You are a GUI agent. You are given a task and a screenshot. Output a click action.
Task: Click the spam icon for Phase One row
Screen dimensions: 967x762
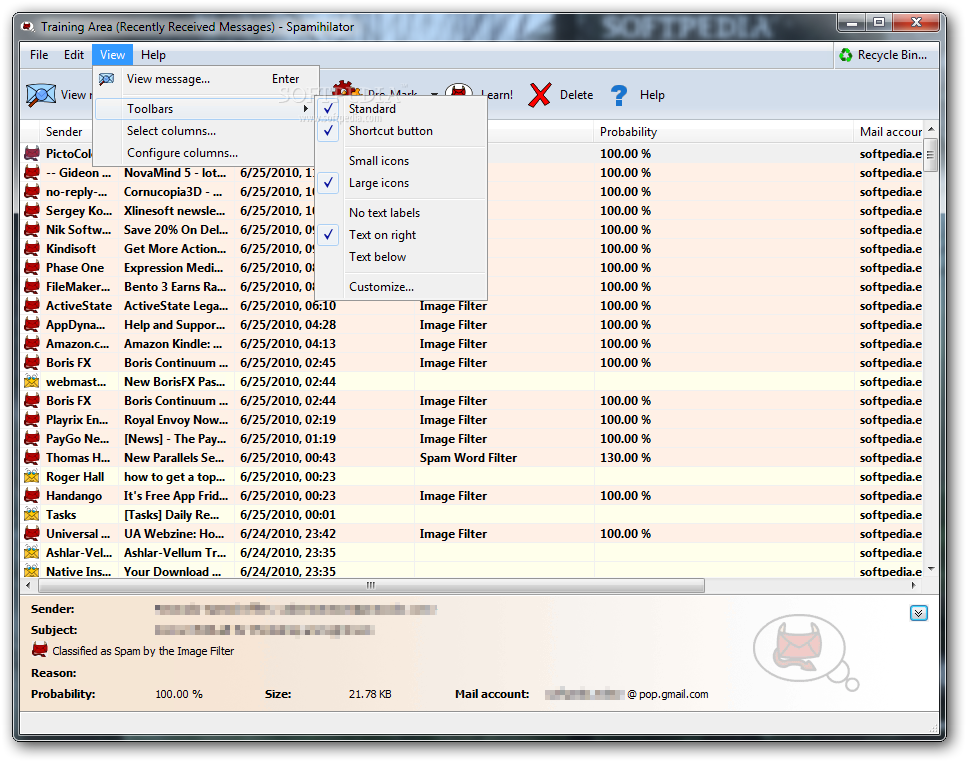[31, 268]
